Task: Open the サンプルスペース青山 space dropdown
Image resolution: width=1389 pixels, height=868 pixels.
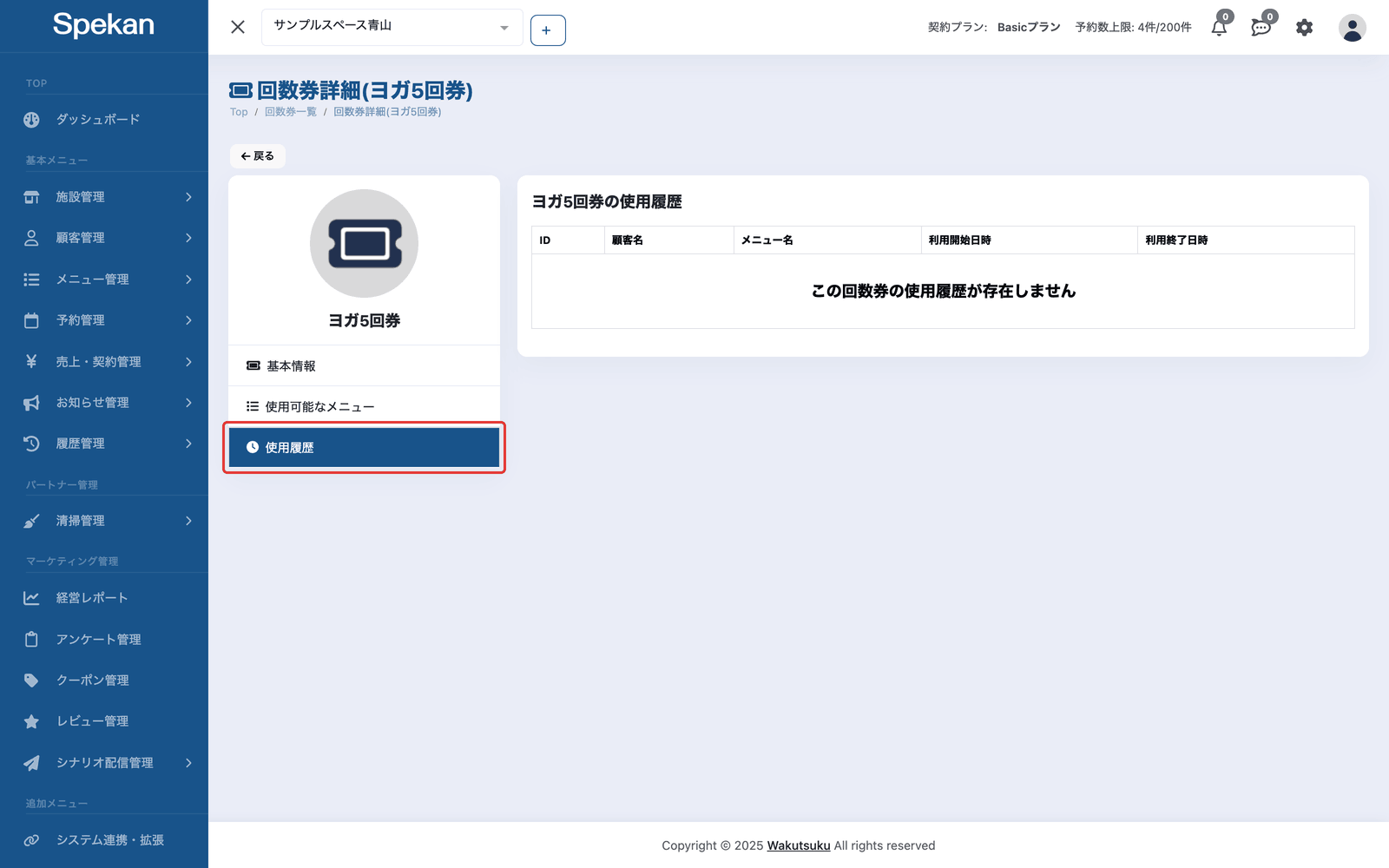Action: (x=392, y=27)
